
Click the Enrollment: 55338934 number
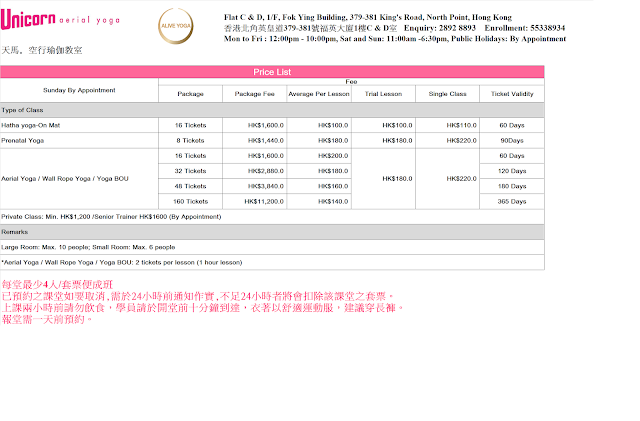(524, 28)
